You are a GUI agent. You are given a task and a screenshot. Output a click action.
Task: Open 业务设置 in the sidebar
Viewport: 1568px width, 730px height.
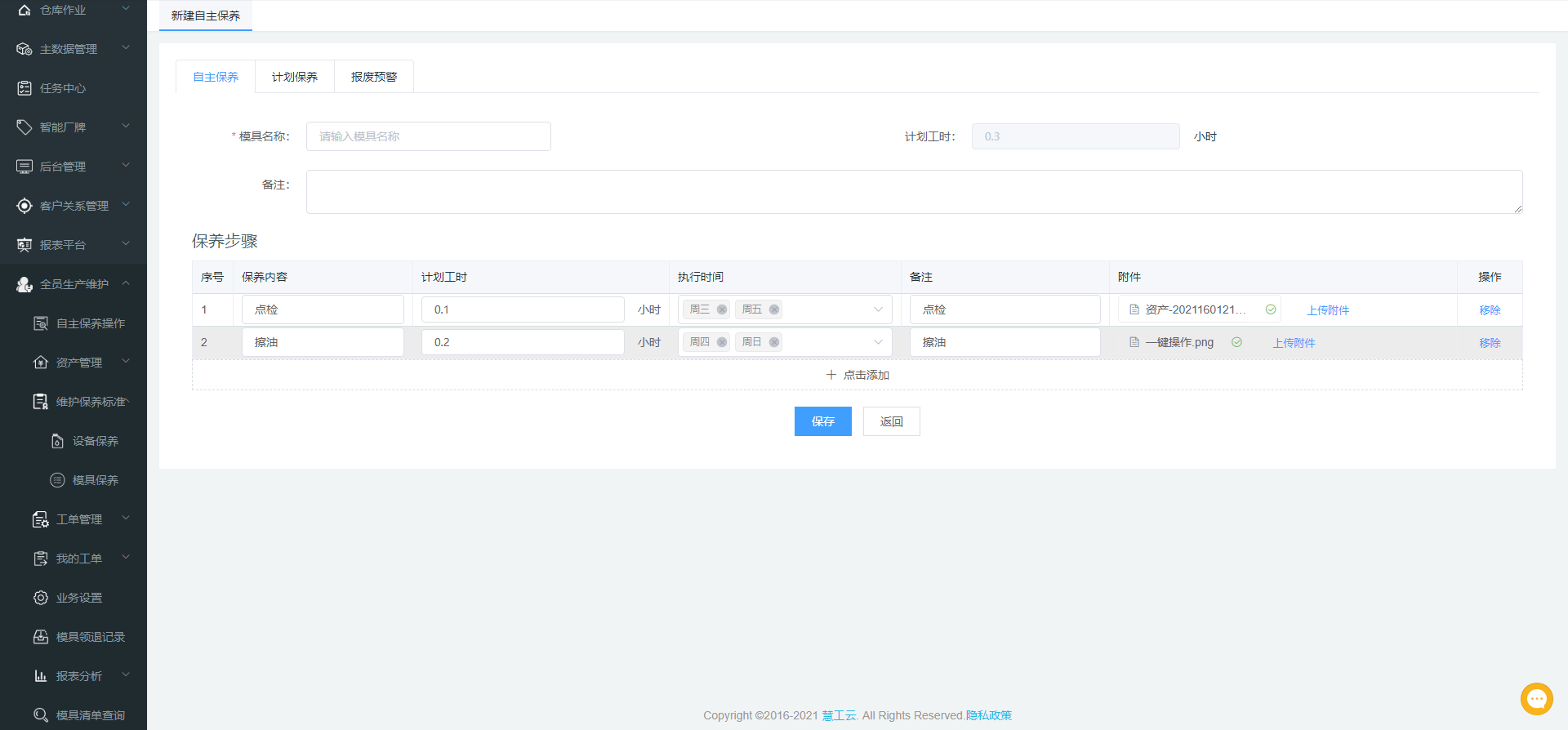pyautogui.click(x=78, y=598)
